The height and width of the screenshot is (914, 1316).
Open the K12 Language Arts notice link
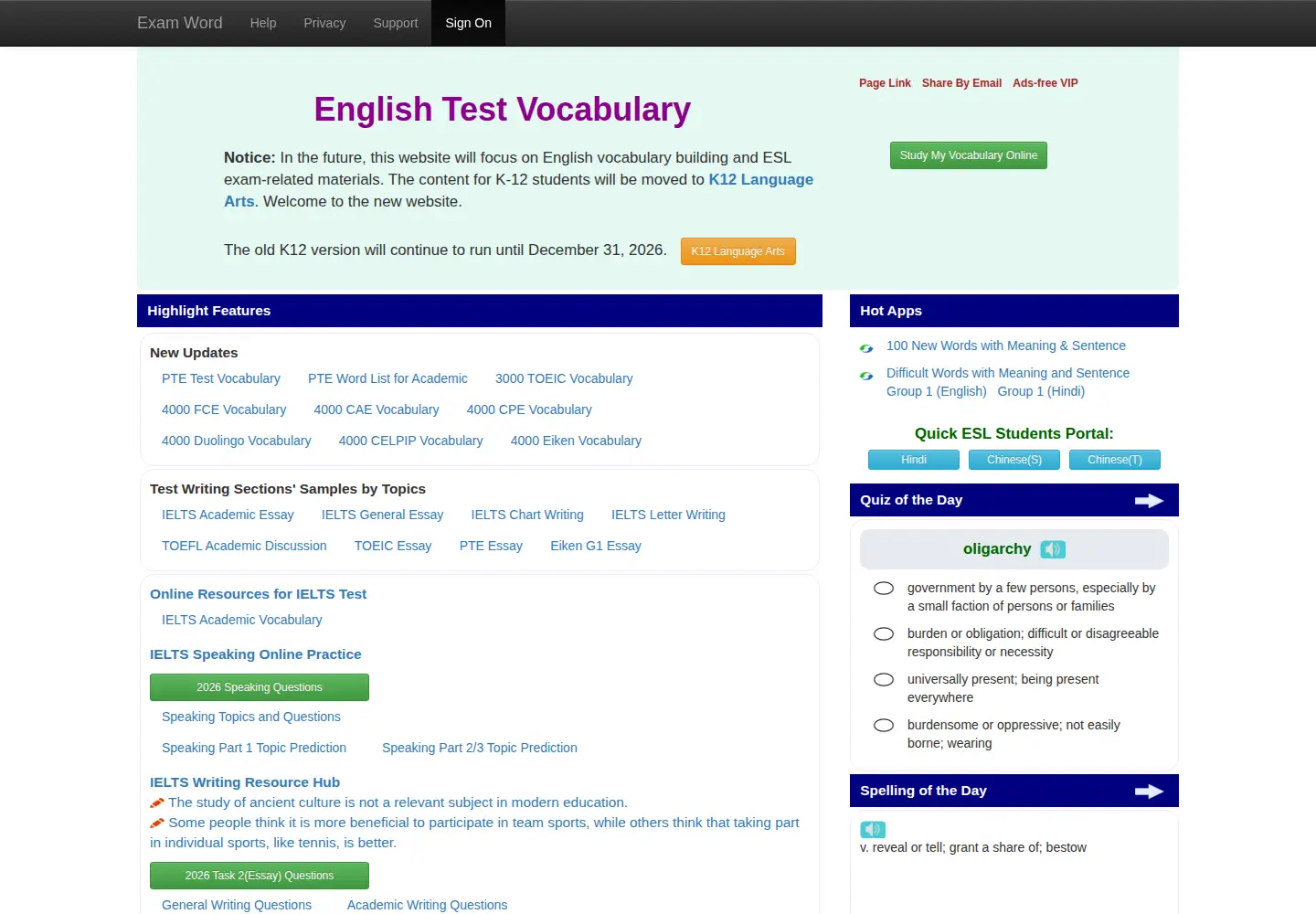coord(760,180)
